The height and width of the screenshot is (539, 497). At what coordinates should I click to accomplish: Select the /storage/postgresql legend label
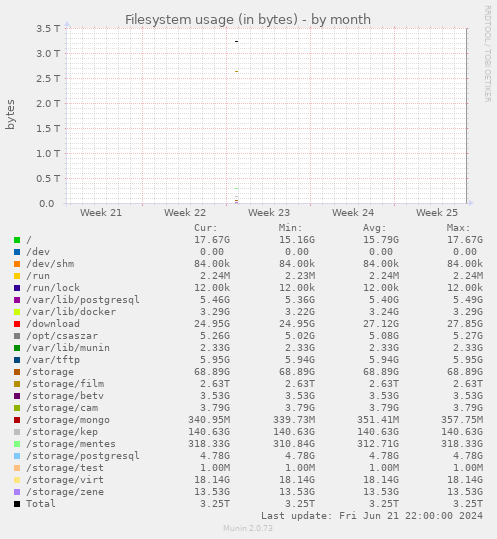coord(83,456)
